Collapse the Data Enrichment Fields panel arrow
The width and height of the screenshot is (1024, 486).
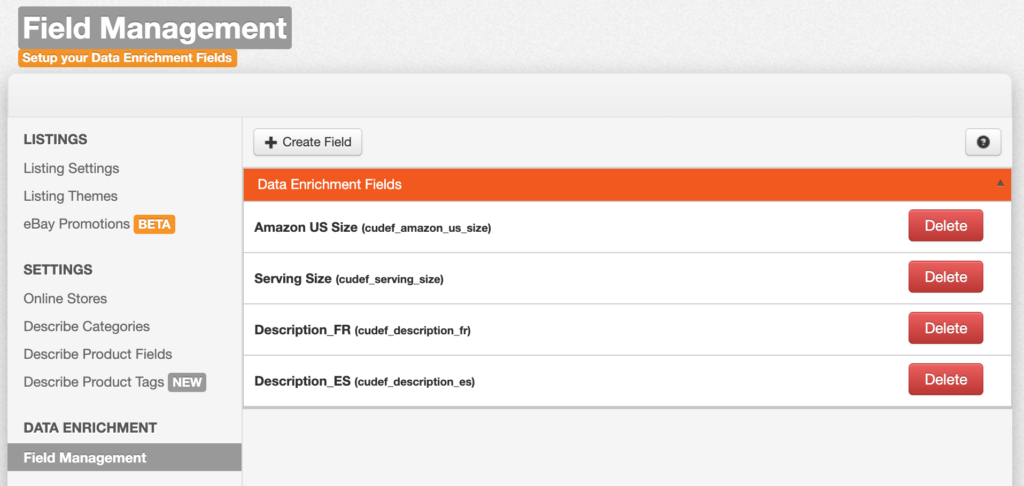1000,184
